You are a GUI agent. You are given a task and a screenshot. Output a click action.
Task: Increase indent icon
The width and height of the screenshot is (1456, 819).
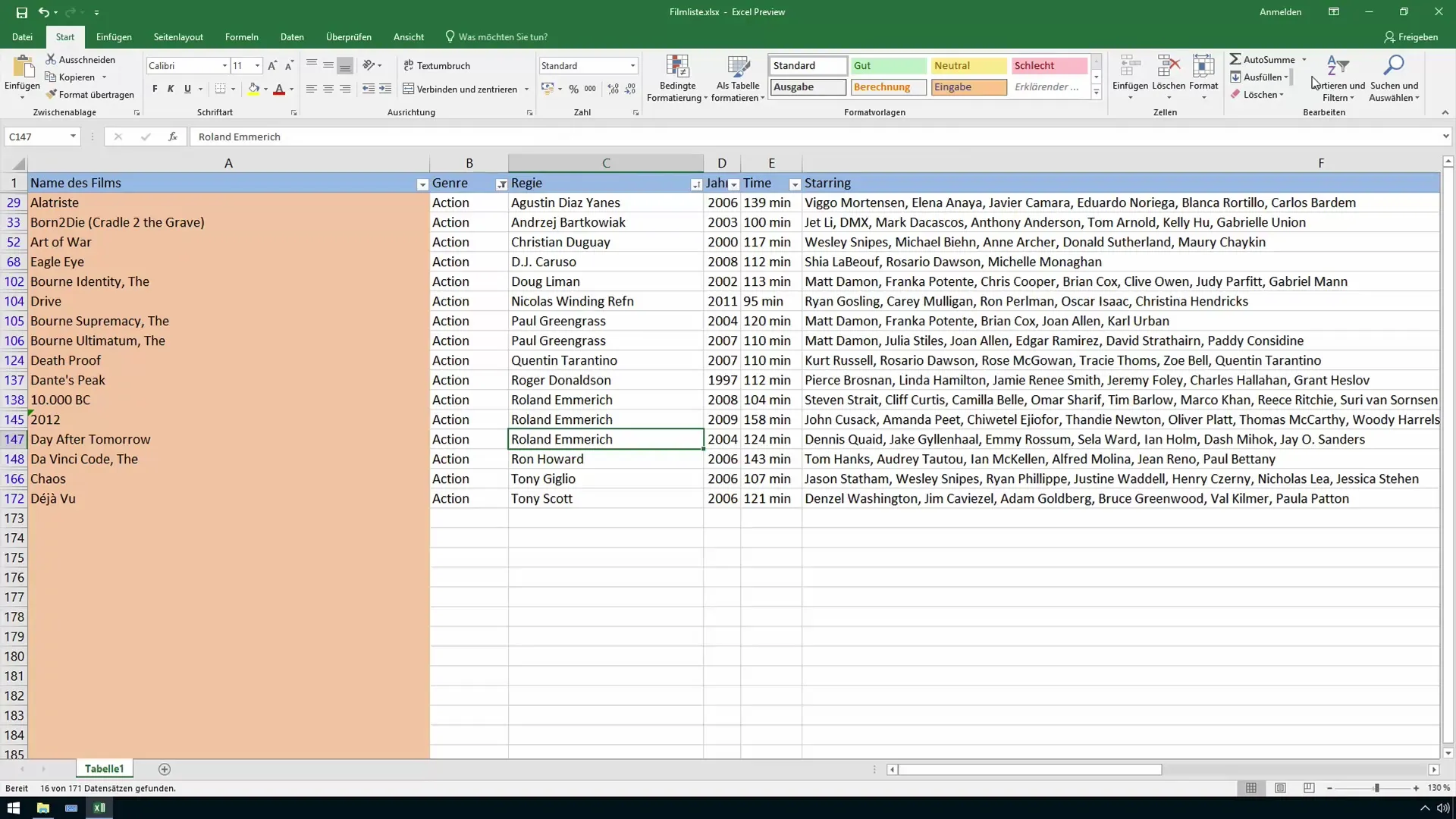[x=385, y=89]
